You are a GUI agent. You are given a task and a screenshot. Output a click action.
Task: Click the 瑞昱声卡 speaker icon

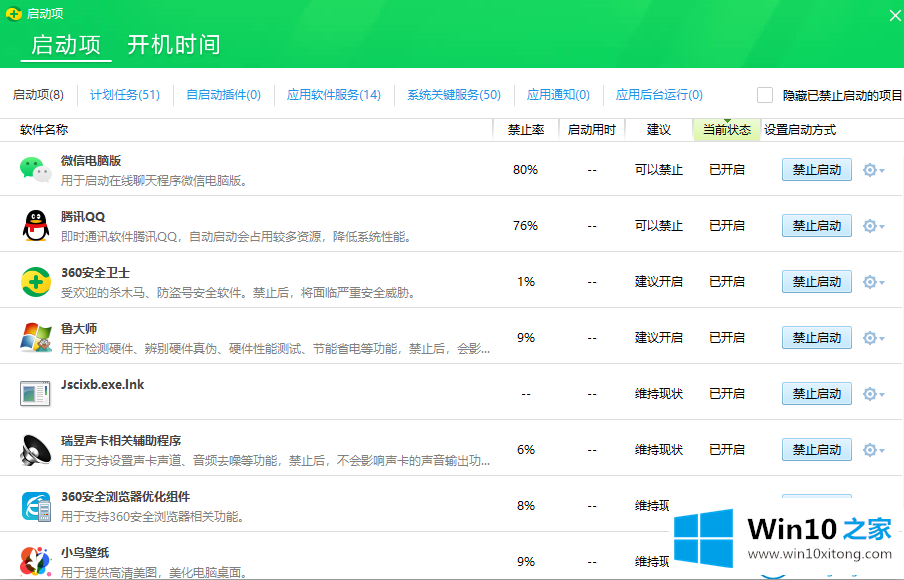coord(36,450)
